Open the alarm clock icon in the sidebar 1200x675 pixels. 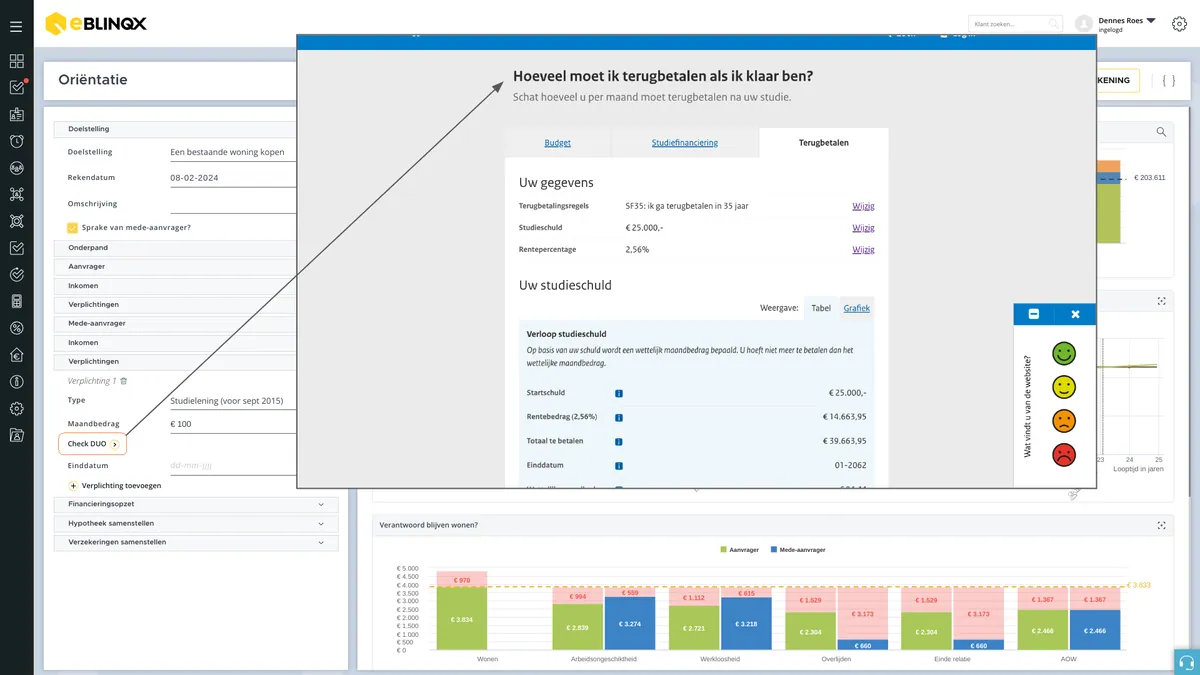coord(16,141)
